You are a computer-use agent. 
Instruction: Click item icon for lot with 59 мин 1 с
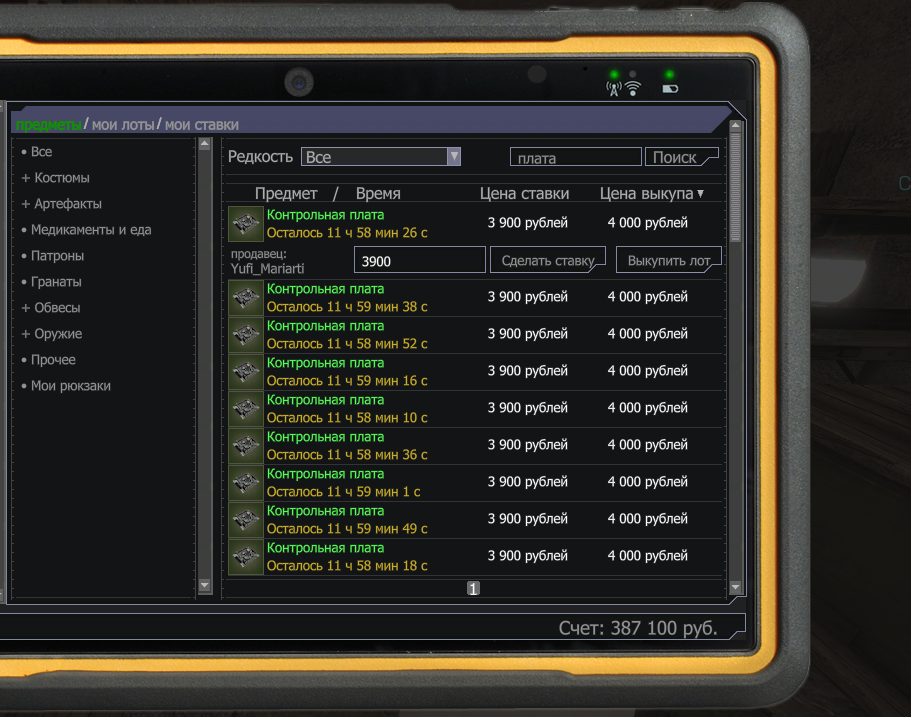246,483
